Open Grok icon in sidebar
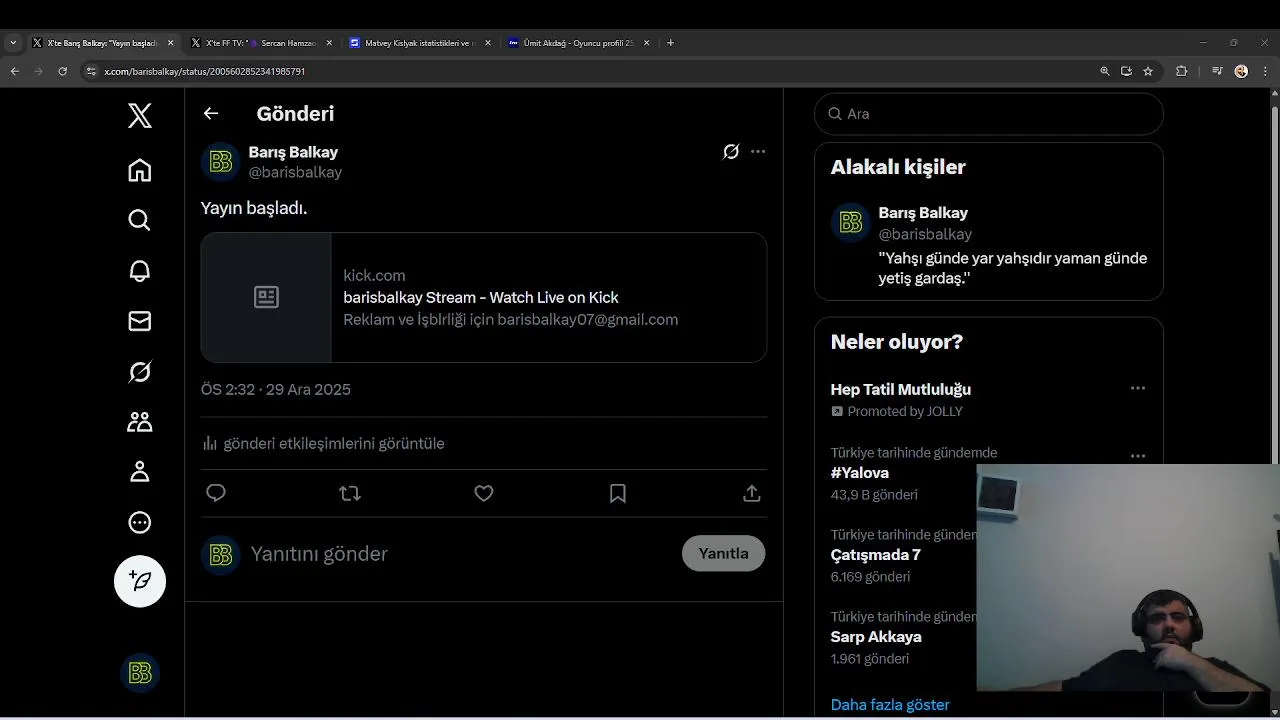The height and width of the screenshot is (720, 1280). coord(140,372)
